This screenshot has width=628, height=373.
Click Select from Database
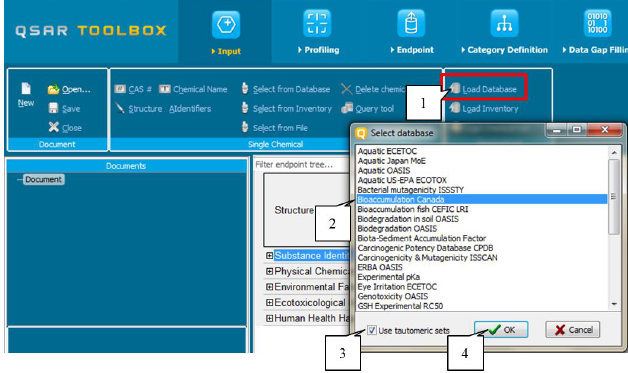[286, 89]
